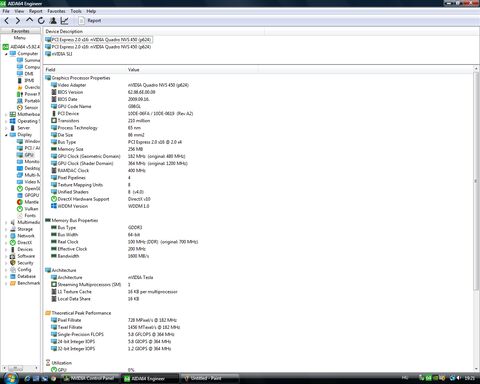Screen dimensions: 480x384
Task: Open the Windows Start menu
Action: click(11, 378)
